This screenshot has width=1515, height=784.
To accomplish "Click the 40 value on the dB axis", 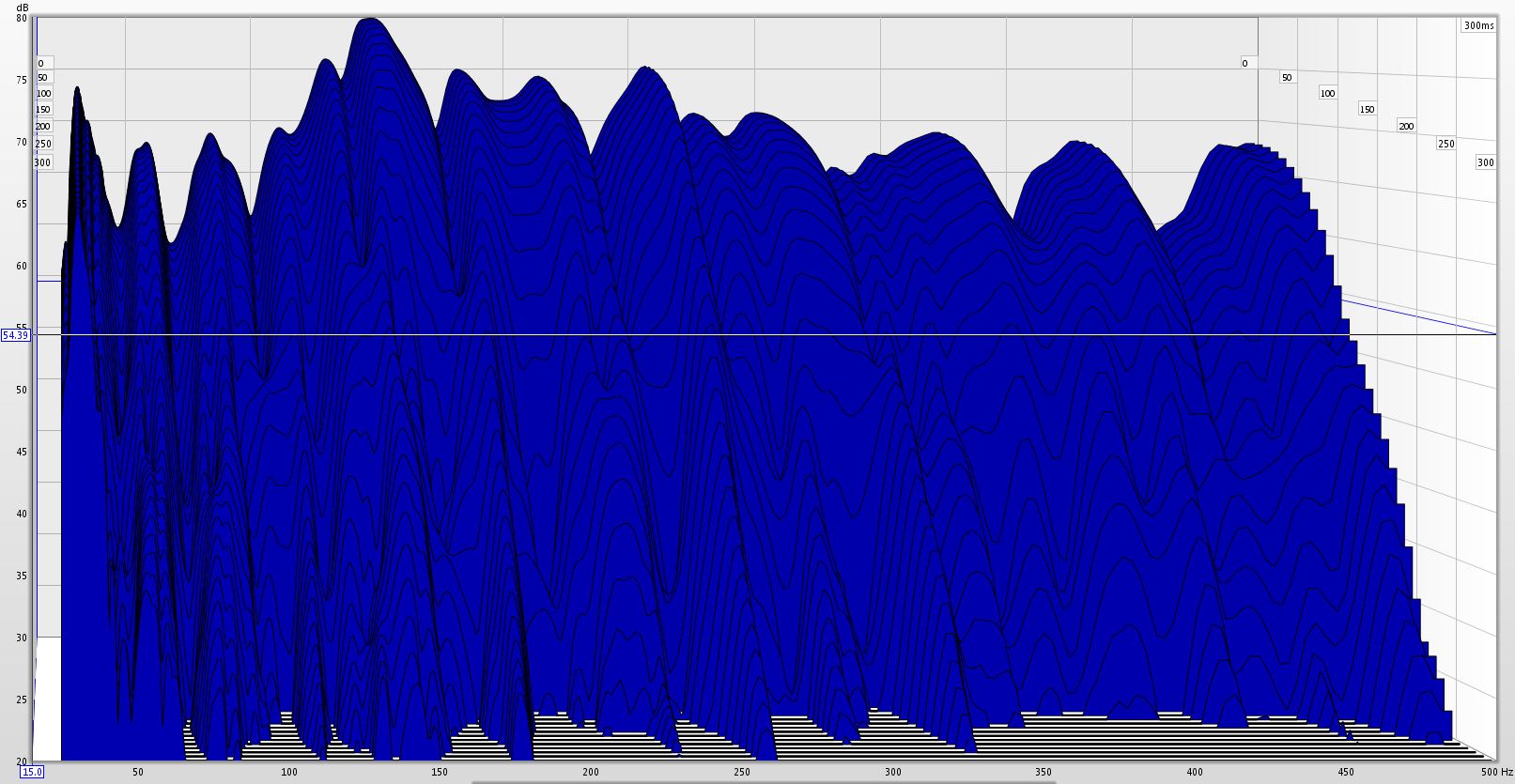I will tap(22, 514).
